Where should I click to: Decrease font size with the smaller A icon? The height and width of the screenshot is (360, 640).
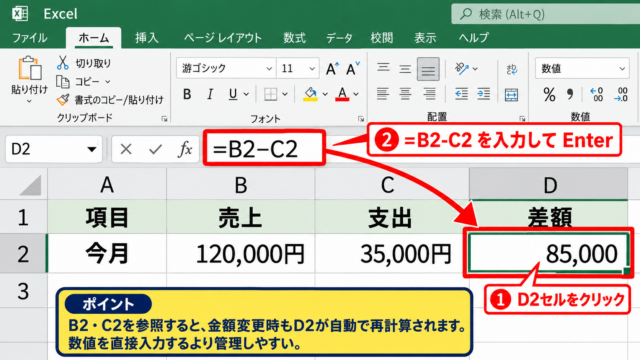[x=352, y=69]
